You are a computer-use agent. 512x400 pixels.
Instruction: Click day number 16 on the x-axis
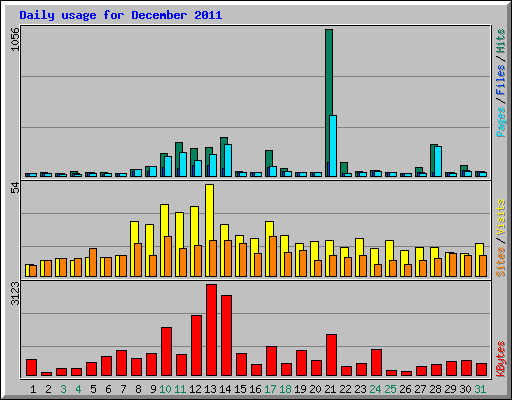pos(255,389)
